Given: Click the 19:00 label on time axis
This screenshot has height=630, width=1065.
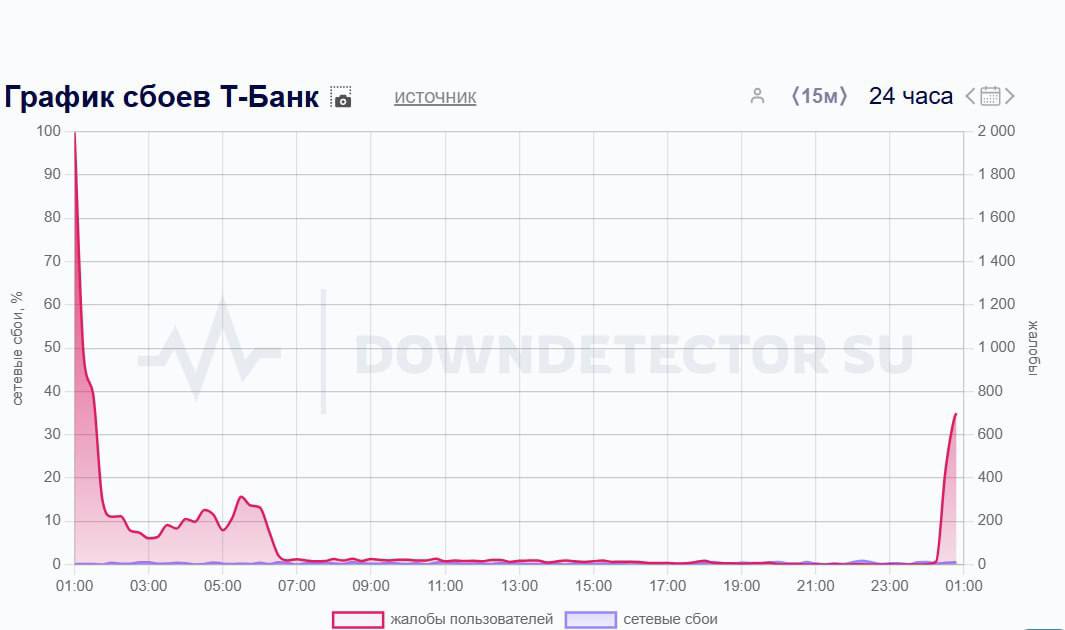Looking at the screenshot, I should pyautogui.click(x=741, y=586).
